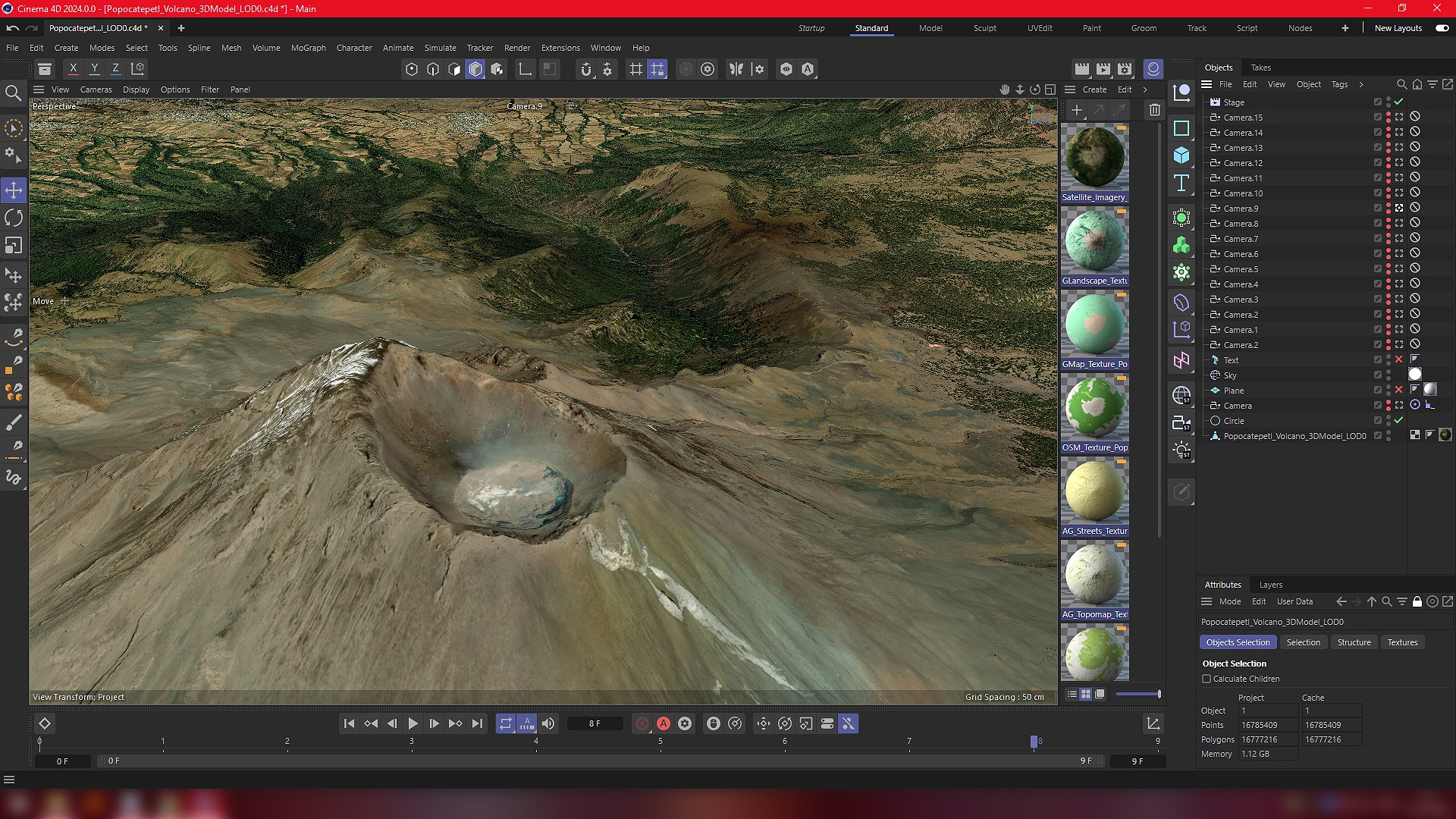Switch material manager to list view
Screen dimensions: 1456x819
(x=1072, y=695)
